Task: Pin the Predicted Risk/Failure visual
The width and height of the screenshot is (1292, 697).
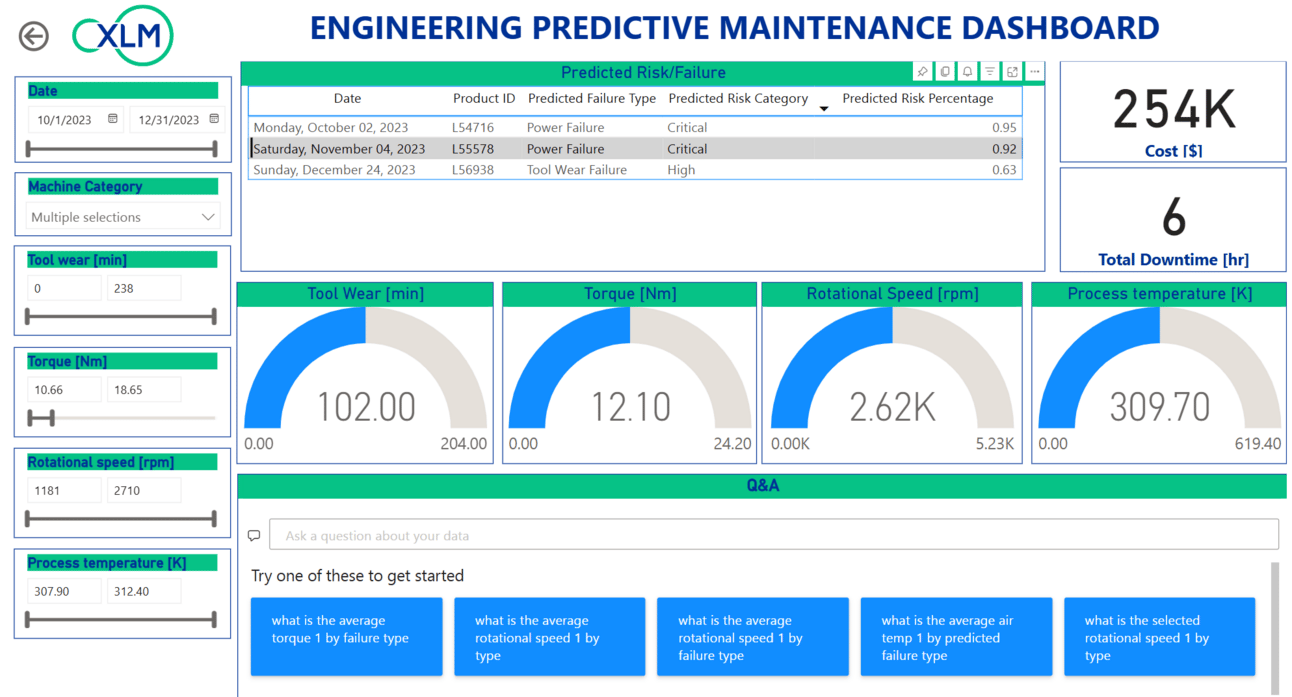Action: [x=922, y=72]
